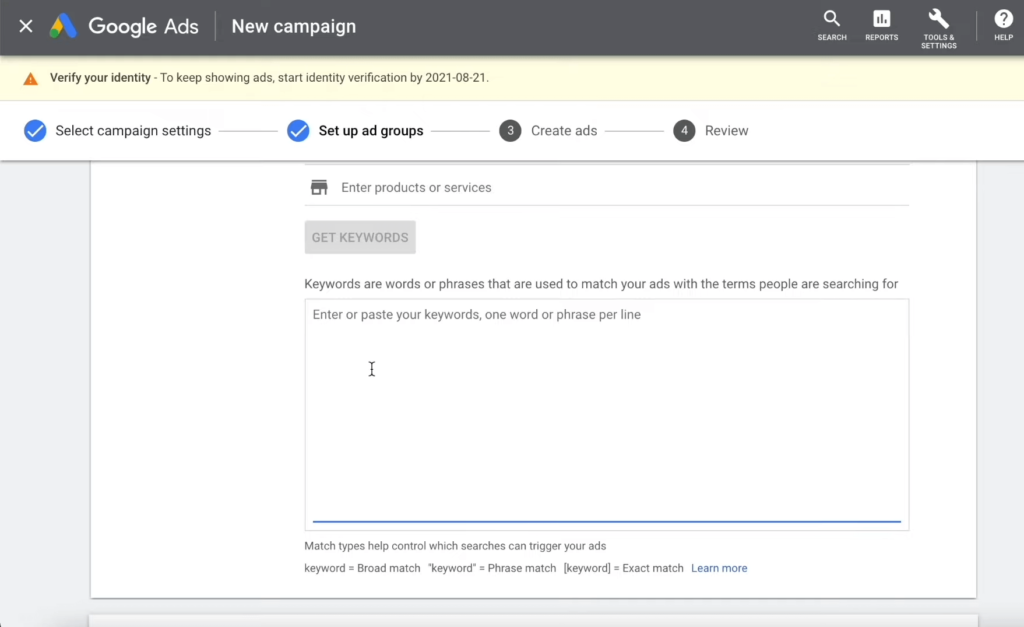This screenshot has width=1024, height=627.
Task: Select the step 3 number circle
Action: (510, 131)
